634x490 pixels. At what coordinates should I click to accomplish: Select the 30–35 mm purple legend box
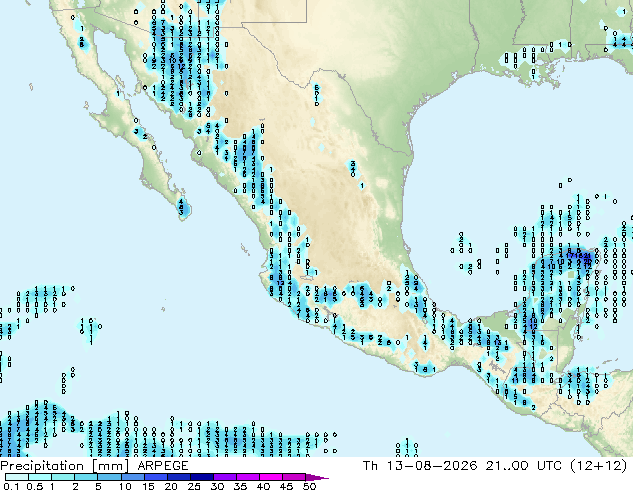coord(224,477)
